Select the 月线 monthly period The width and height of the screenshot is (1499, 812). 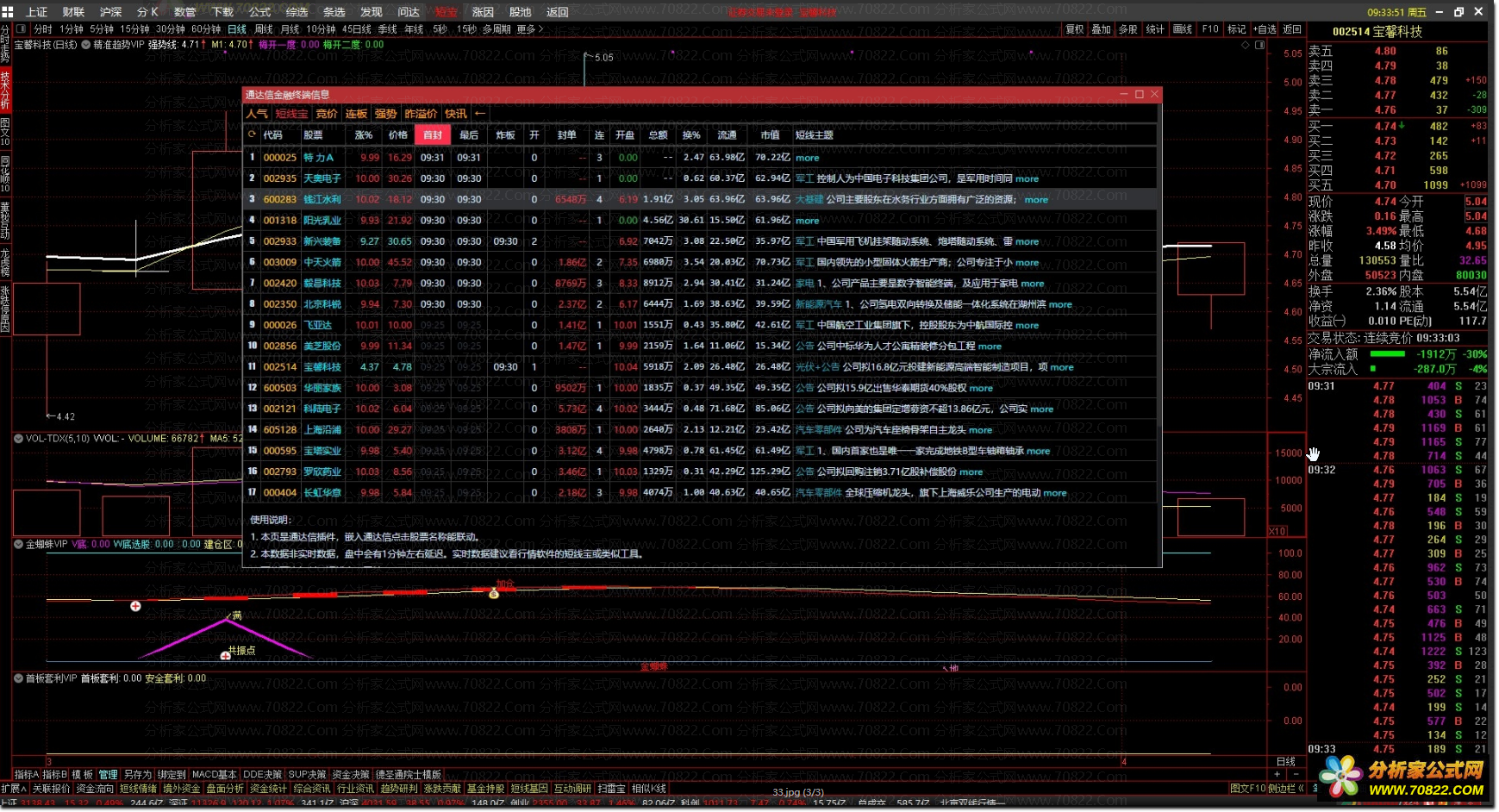tap(290, 29)
